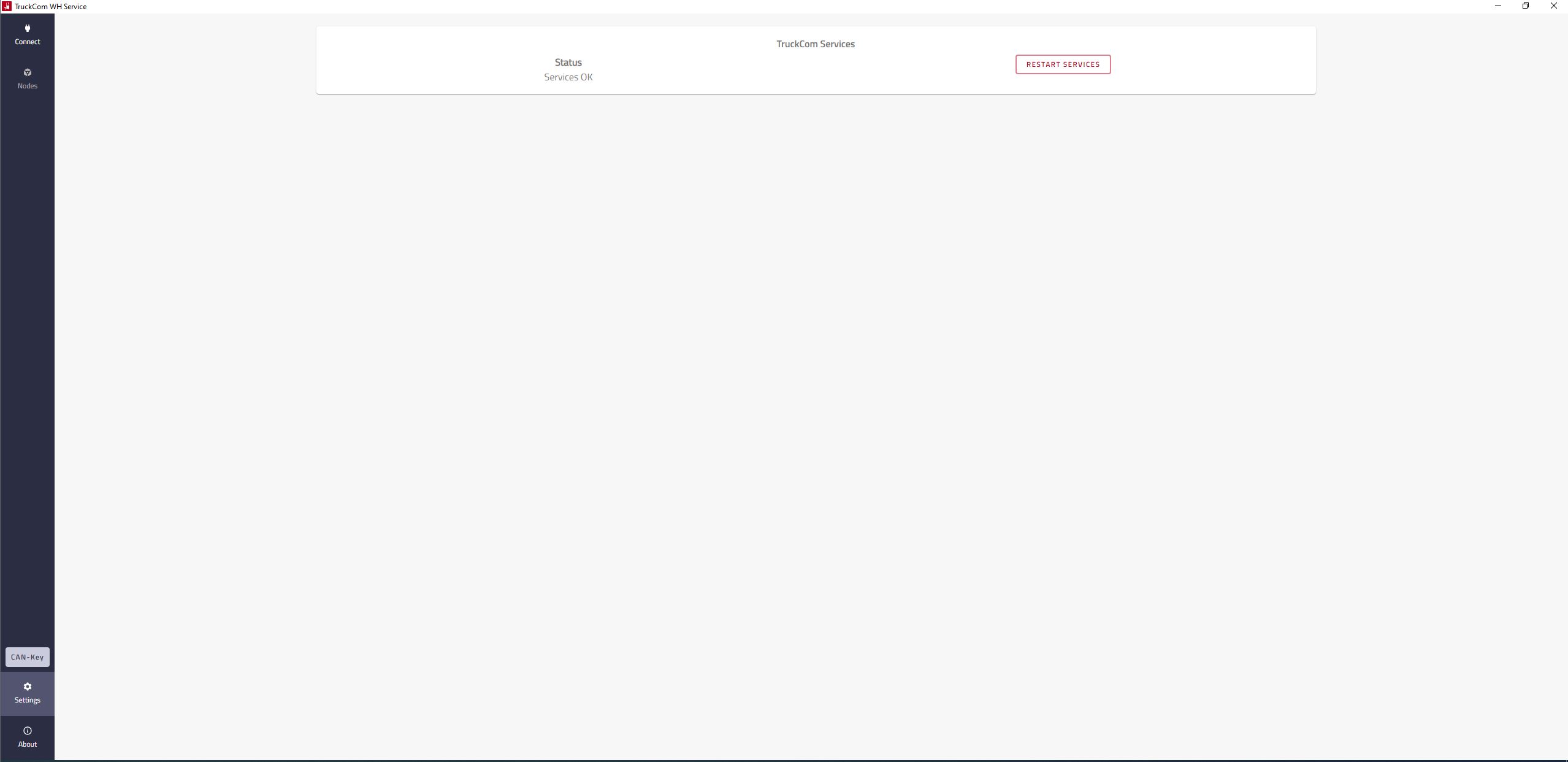Image resolution: width=1568 pixels, height=762 pixels.
Task: Click the TruckCom app icon in title bar
Action: point(7,6)
